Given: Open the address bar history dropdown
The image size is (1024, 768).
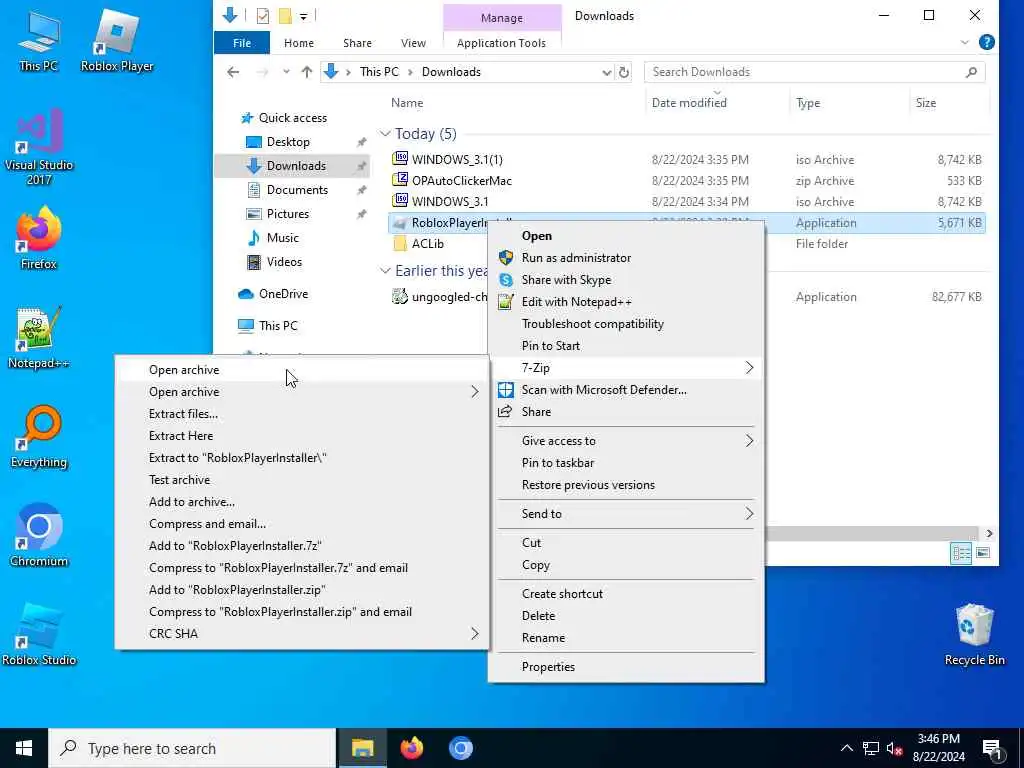Looking at the screenshot, I should 607,72.
